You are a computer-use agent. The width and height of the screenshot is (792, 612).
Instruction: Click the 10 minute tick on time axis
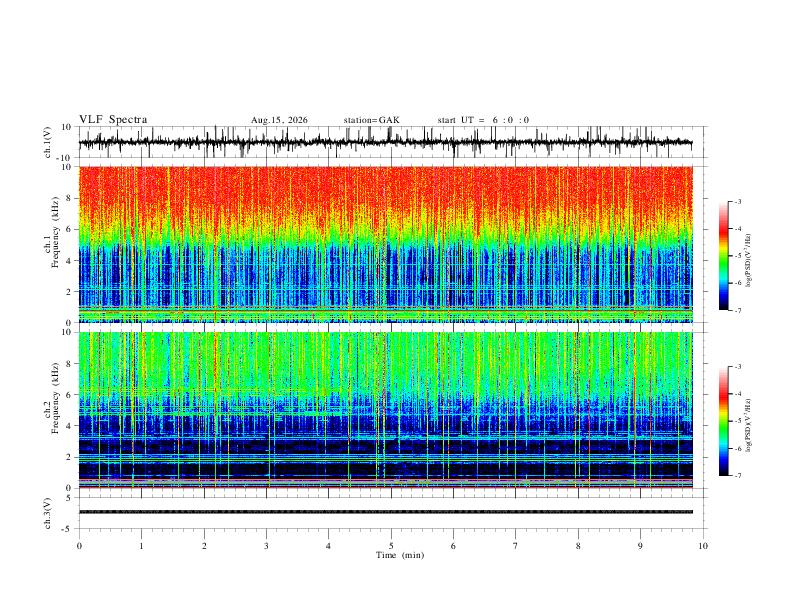(x=703, y=546)
